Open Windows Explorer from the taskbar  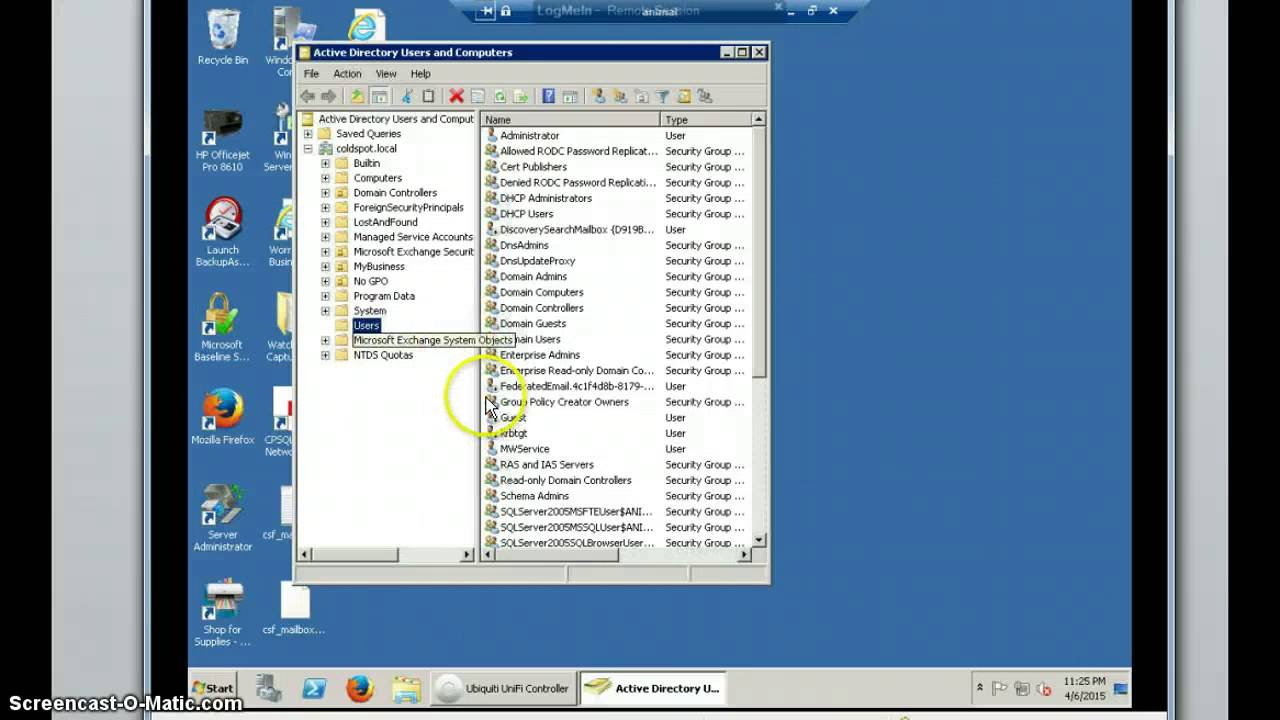point(406,688)
